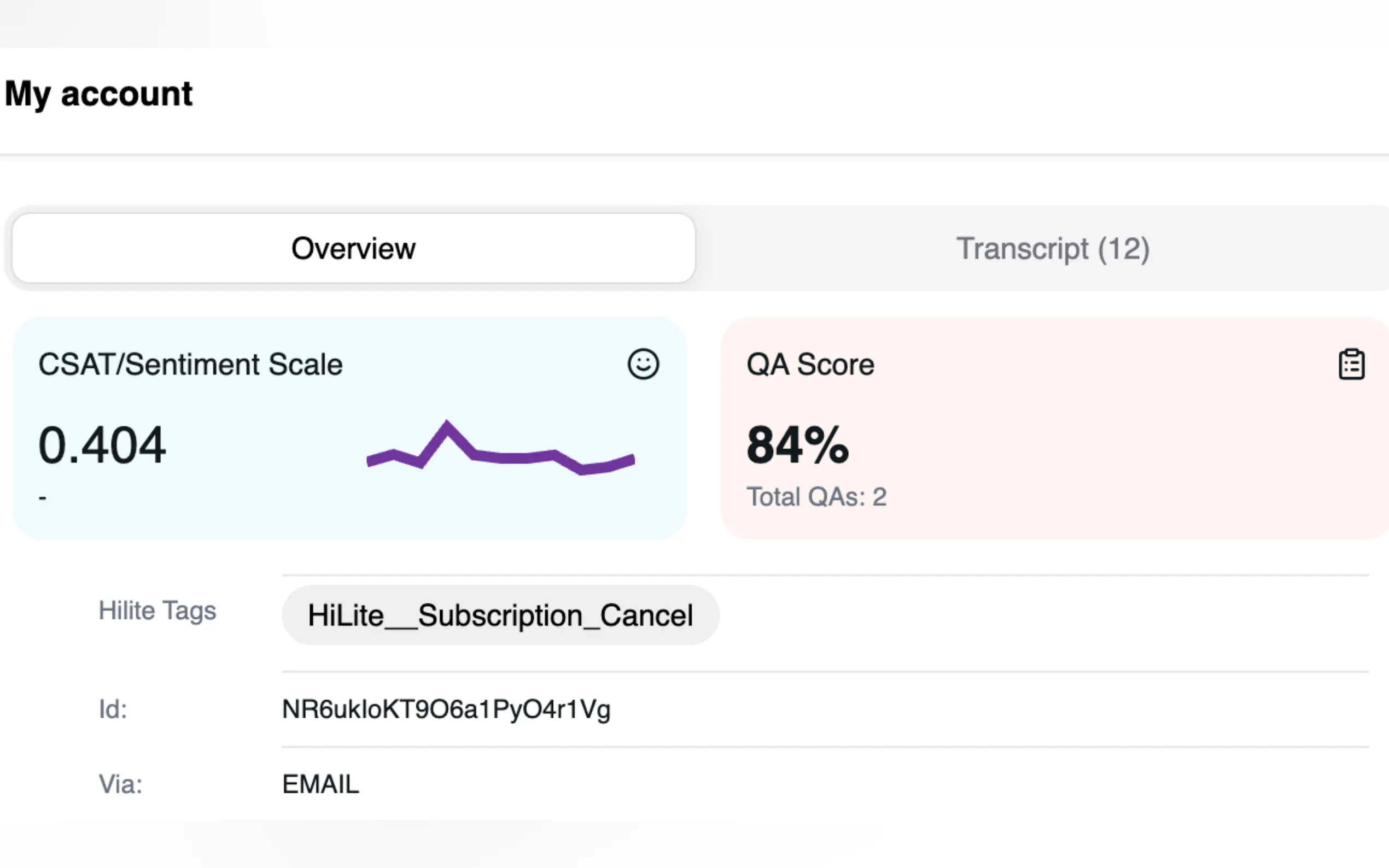Click the 0.404 sentiment score value
Screen dimensions: 1389x868
click(102, 445)
